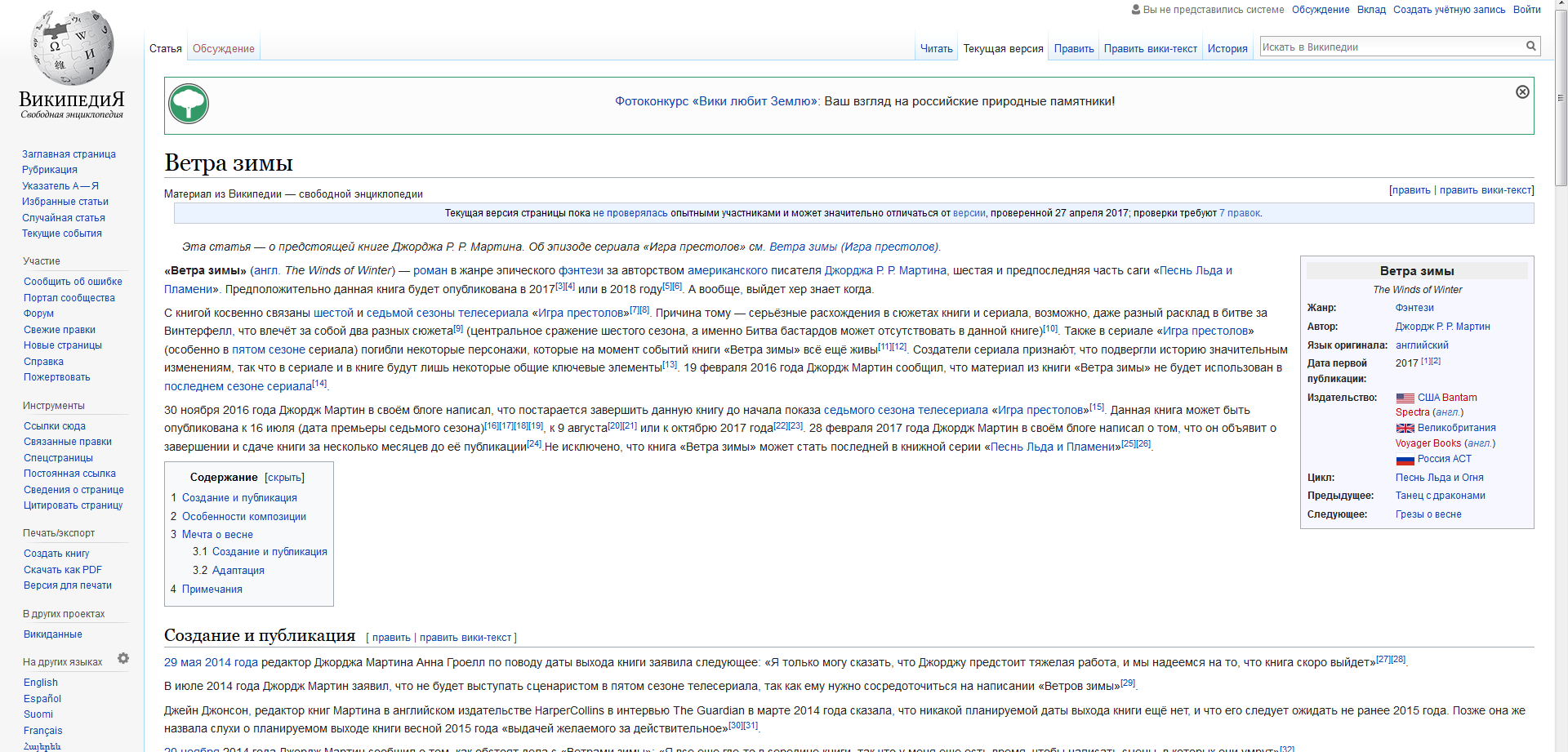
Task: Click 'править' next to Создание и публикация heading
Action: [391, 638]
